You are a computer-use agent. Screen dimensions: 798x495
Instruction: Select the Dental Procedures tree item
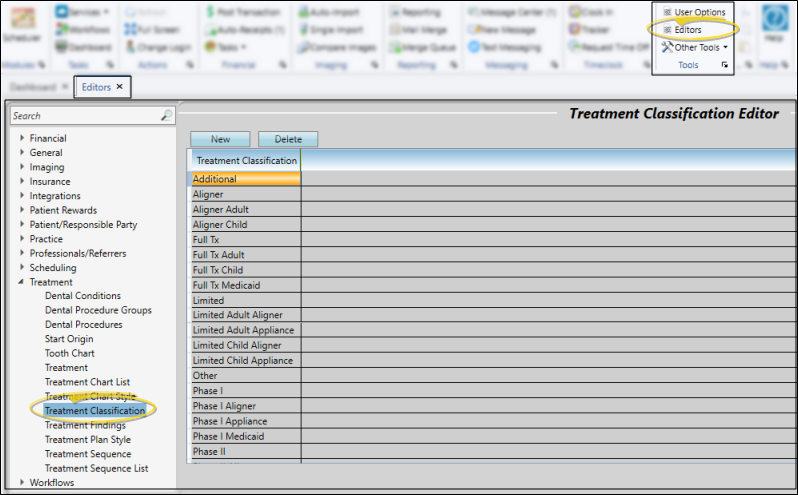[83, 325]
